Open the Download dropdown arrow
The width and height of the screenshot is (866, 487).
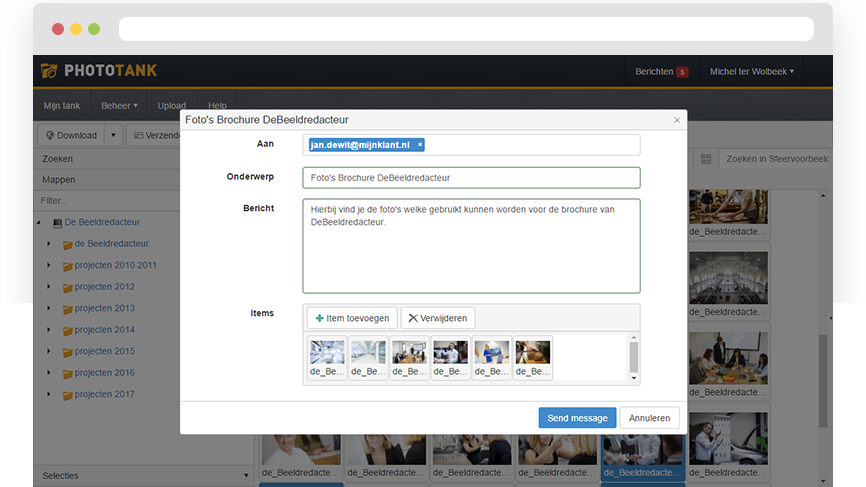113,135
